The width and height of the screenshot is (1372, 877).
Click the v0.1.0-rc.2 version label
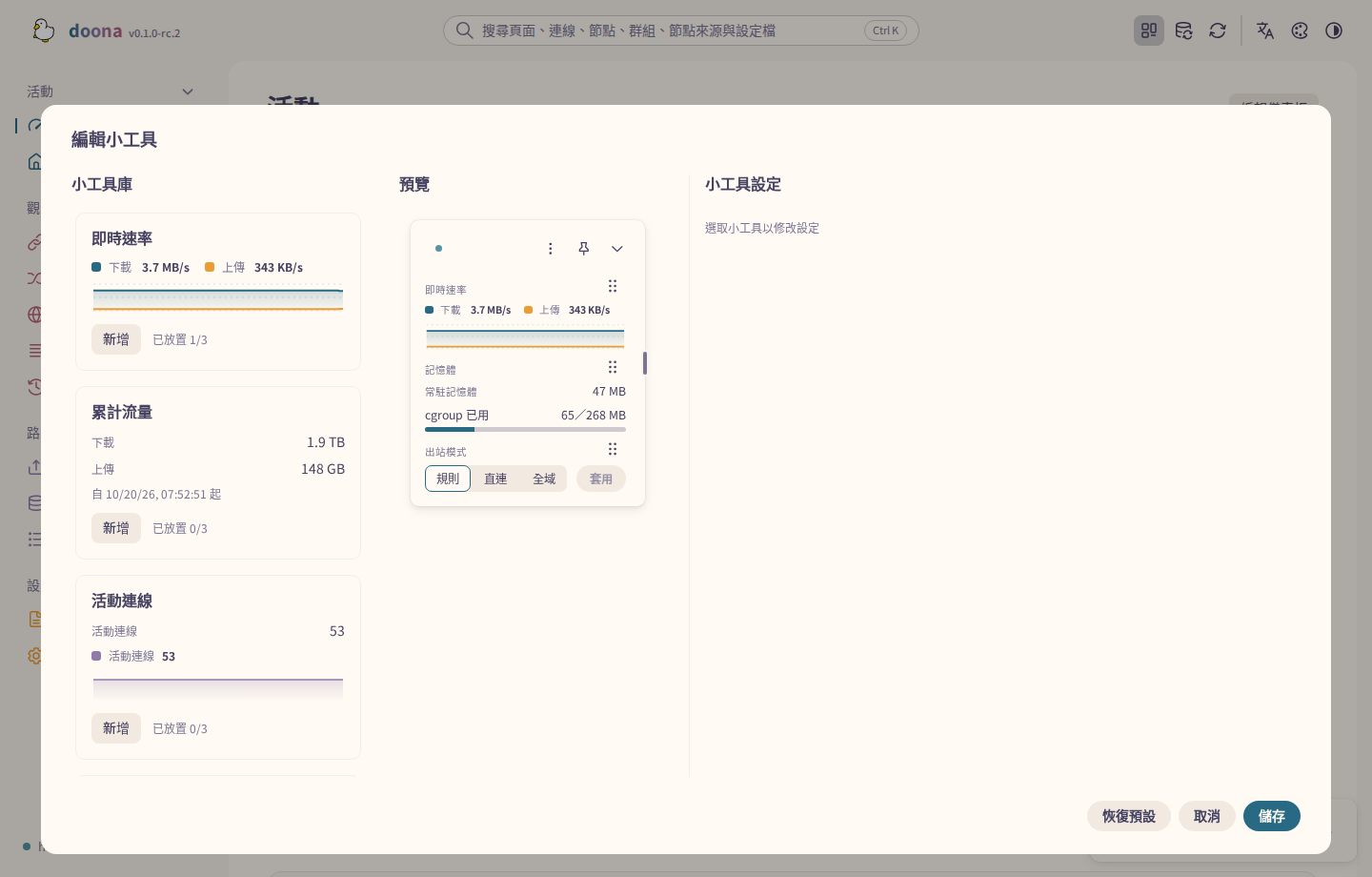coord(154,33)
